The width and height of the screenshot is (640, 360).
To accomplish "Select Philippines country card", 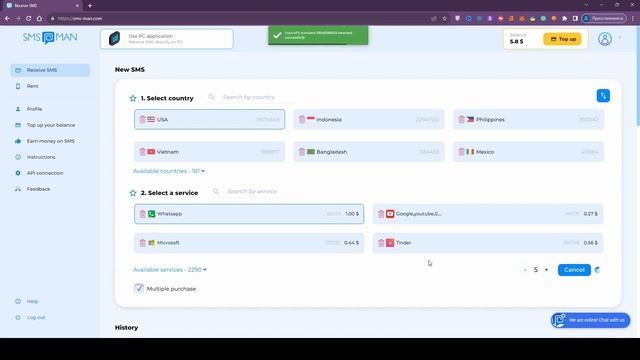I will 528,119.
